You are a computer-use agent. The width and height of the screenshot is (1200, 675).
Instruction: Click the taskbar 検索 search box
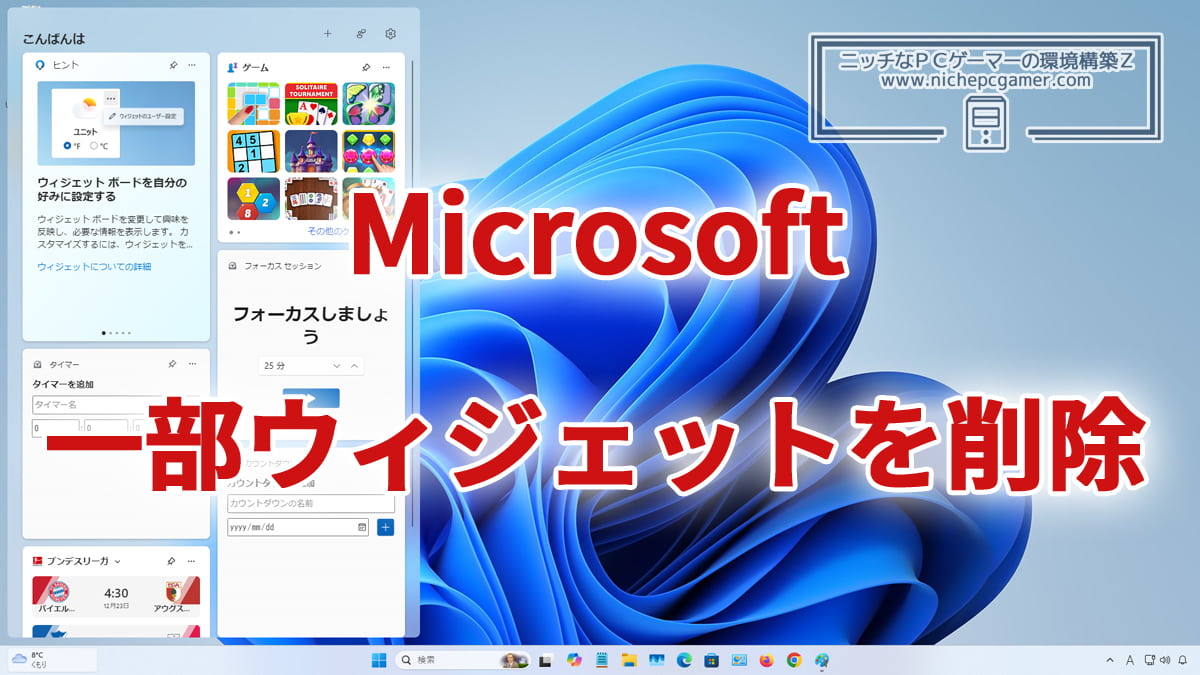[462, 660]
